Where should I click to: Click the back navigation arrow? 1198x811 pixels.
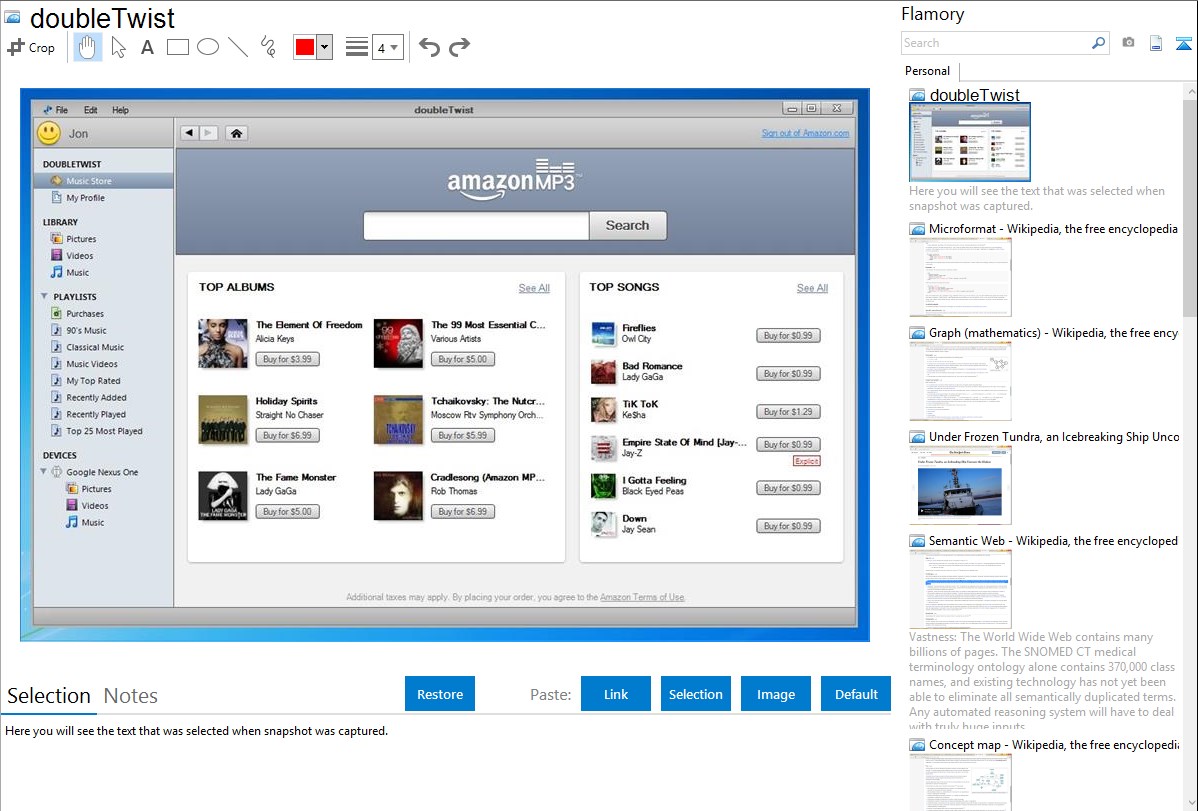point(189,133)
